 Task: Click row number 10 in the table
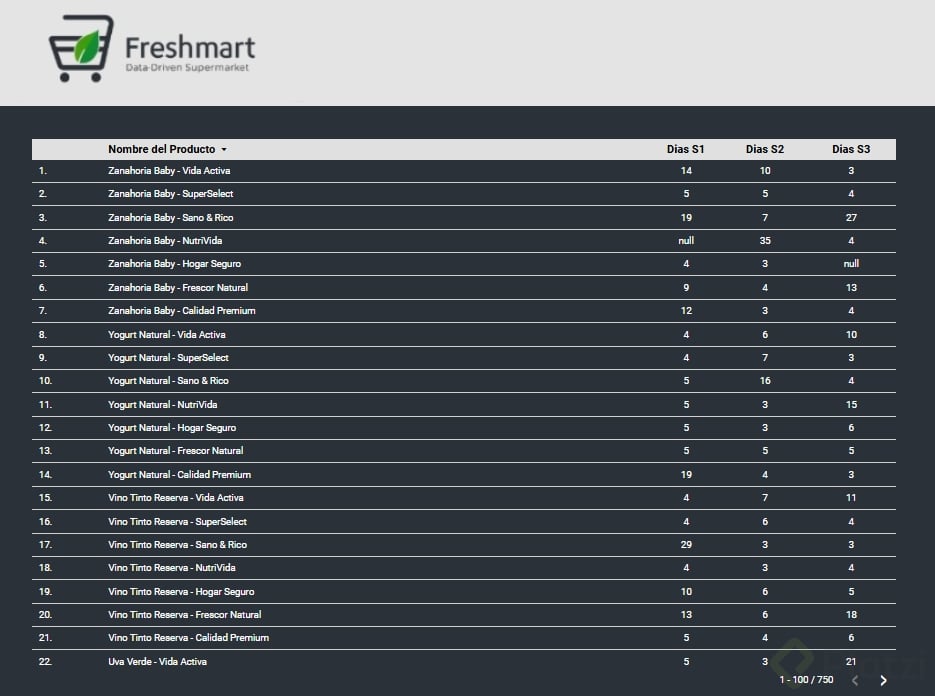[44, 381]
